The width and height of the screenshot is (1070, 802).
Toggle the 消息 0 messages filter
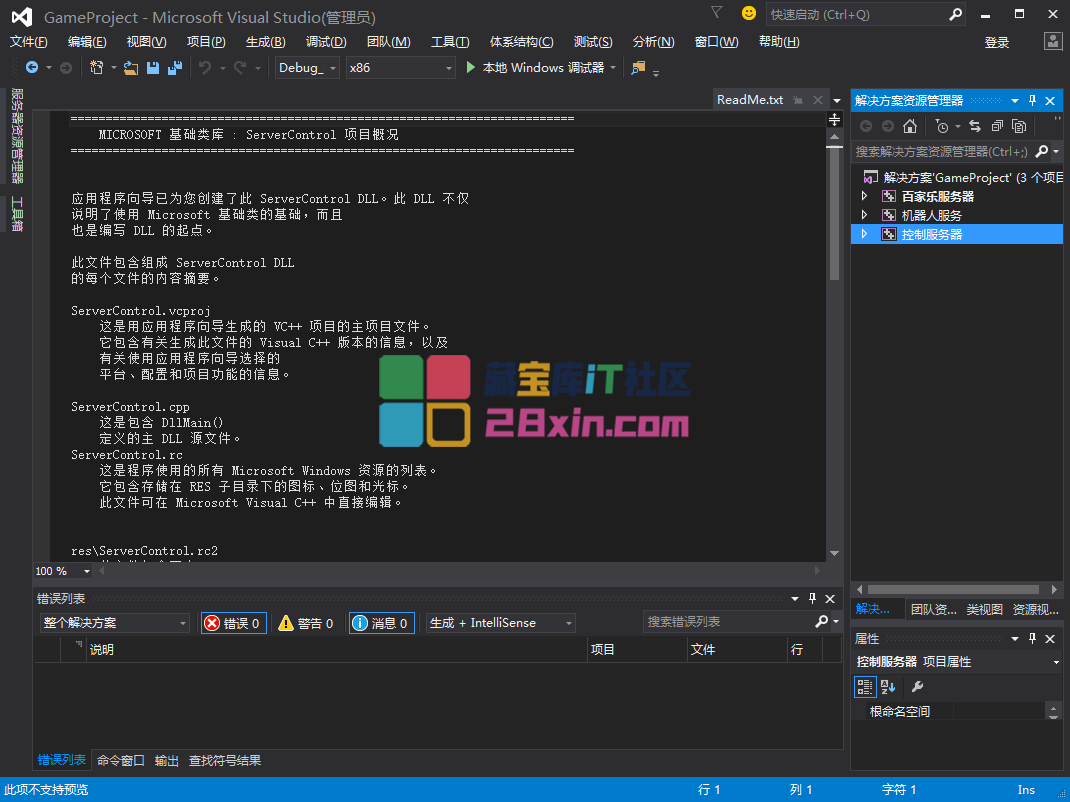point(381,623)
